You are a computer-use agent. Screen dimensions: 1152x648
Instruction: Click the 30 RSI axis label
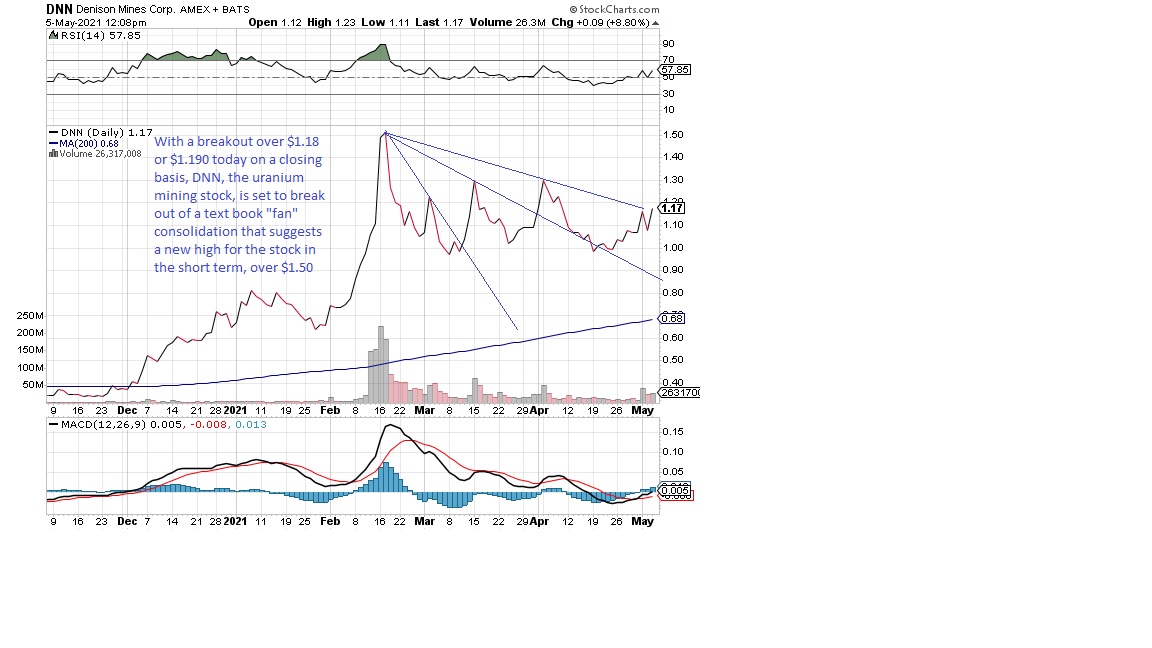668,93
